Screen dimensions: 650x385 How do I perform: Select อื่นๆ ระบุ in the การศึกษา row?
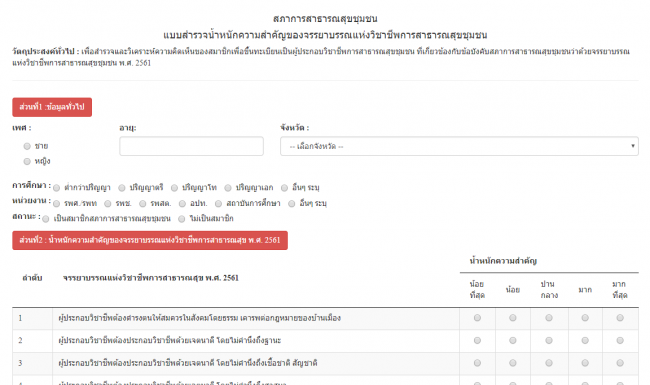point(284,188)
